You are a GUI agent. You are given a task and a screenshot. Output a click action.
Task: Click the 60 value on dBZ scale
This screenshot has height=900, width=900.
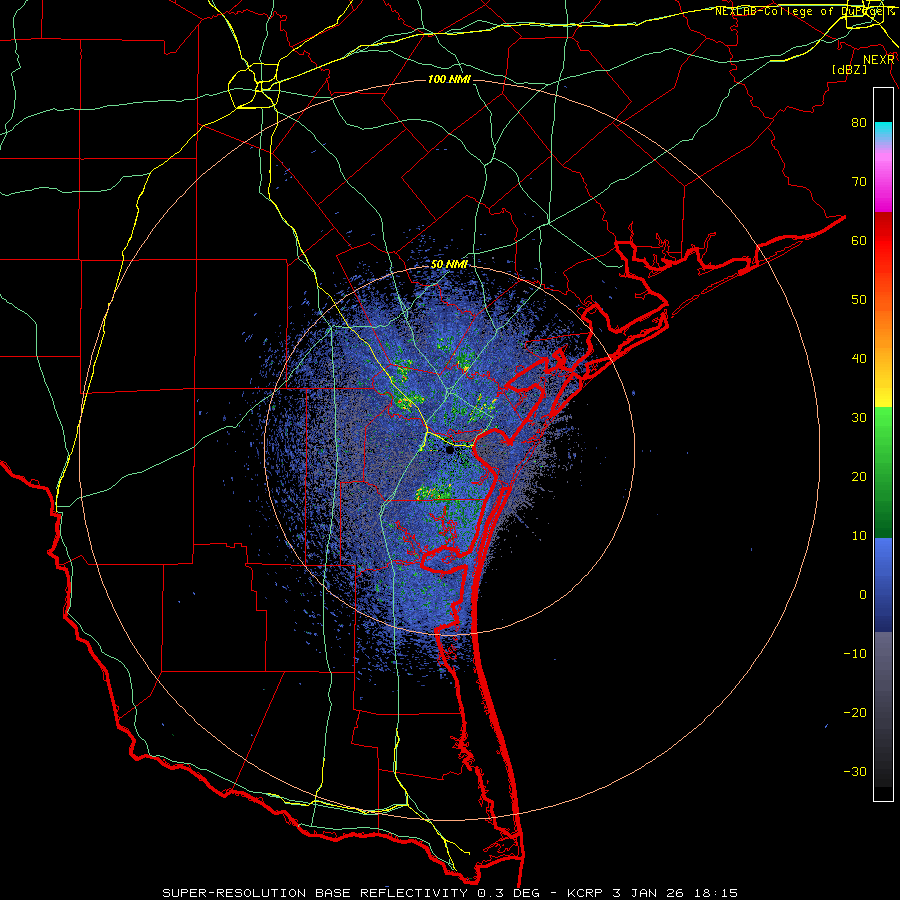pyautogui.click(x=859, y=240)
